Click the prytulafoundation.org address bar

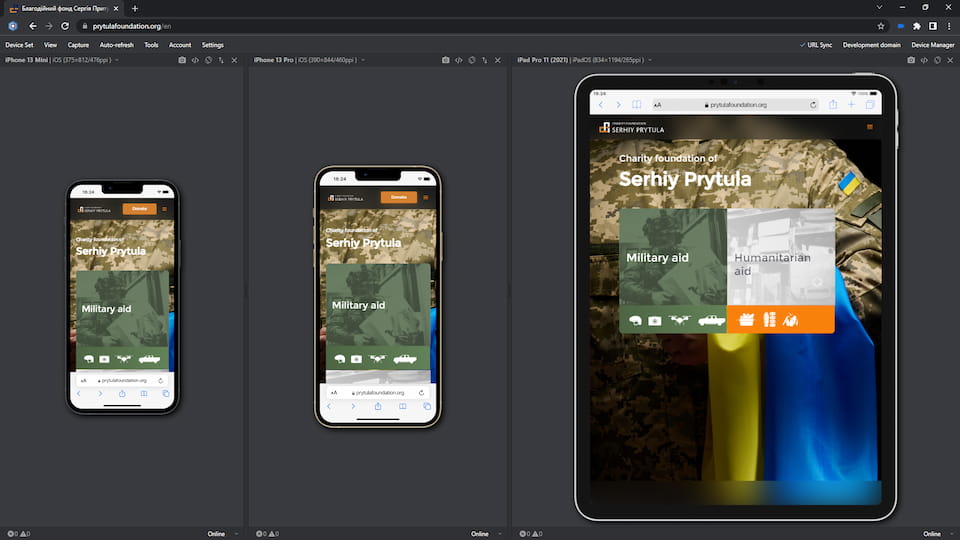478,26
